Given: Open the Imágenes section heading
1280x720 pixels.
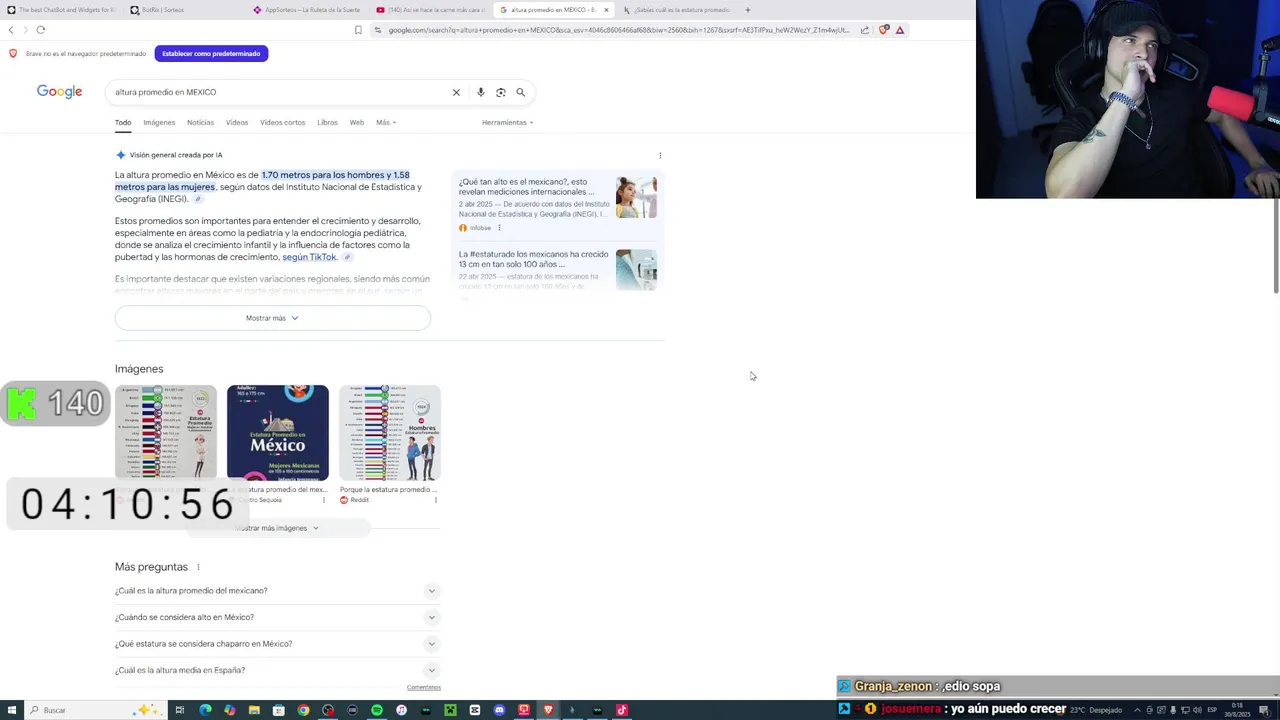Looking at the screenshot, I should click(x=139, y=369).
